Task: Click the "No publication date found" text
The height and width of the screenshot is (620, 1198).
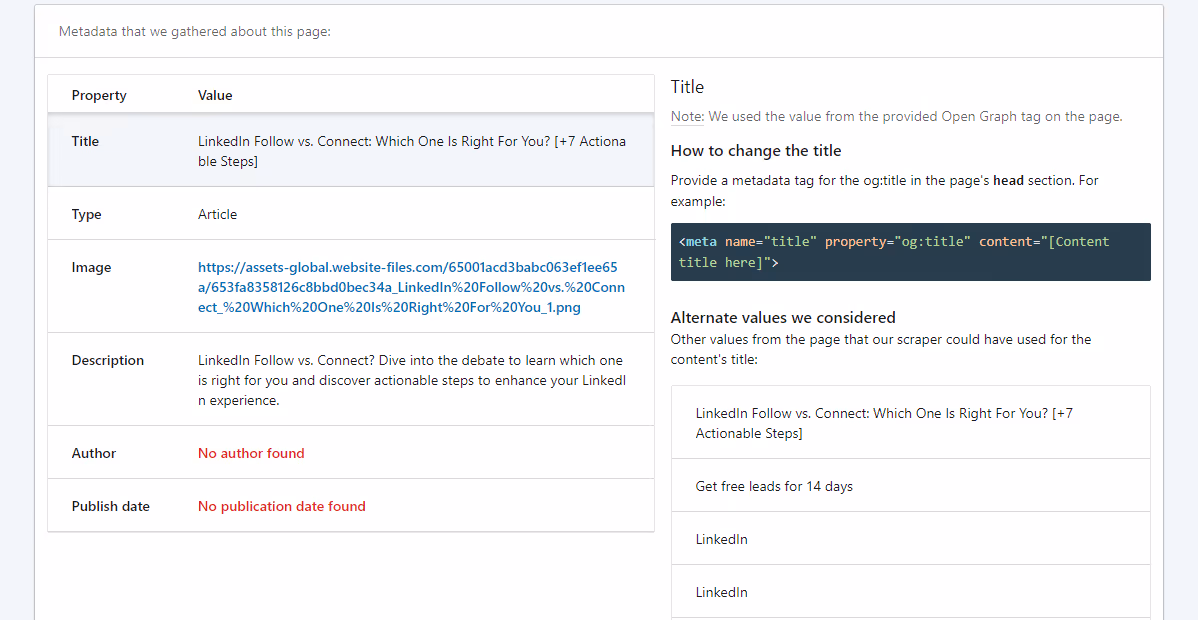Action: click(x=281, y=506)
